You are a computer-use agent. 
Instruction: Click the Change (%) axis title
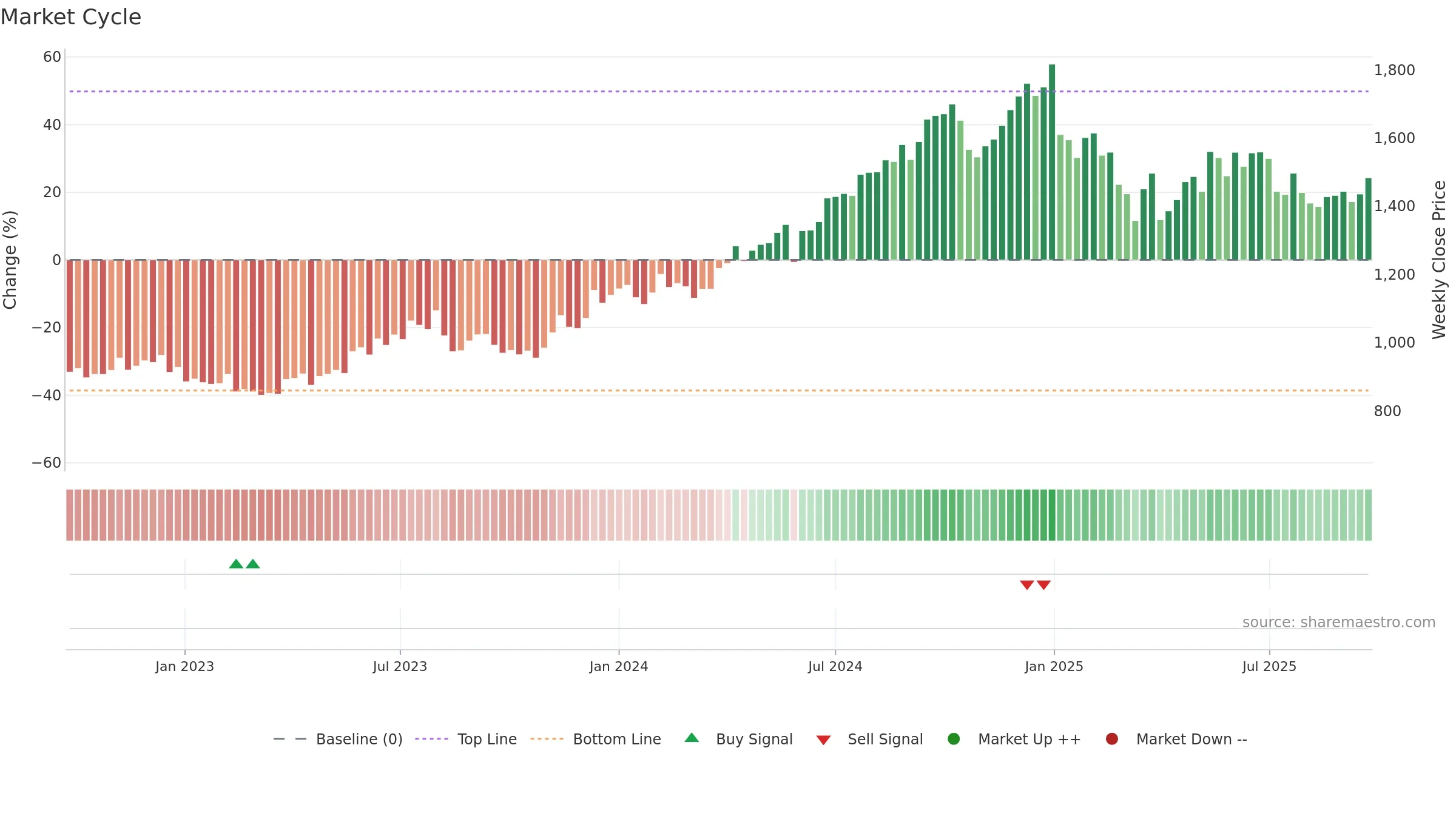[x=10, y=260]
